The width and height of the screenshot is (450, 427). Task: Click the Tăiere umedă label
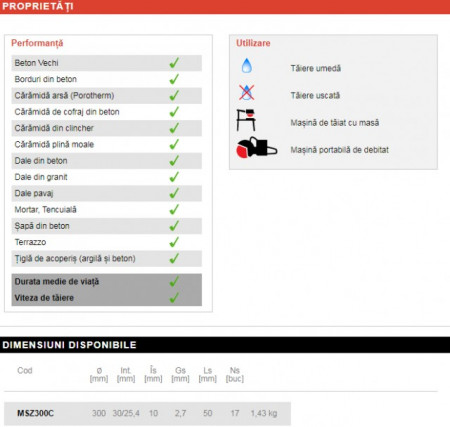click(x=316, y=68)
